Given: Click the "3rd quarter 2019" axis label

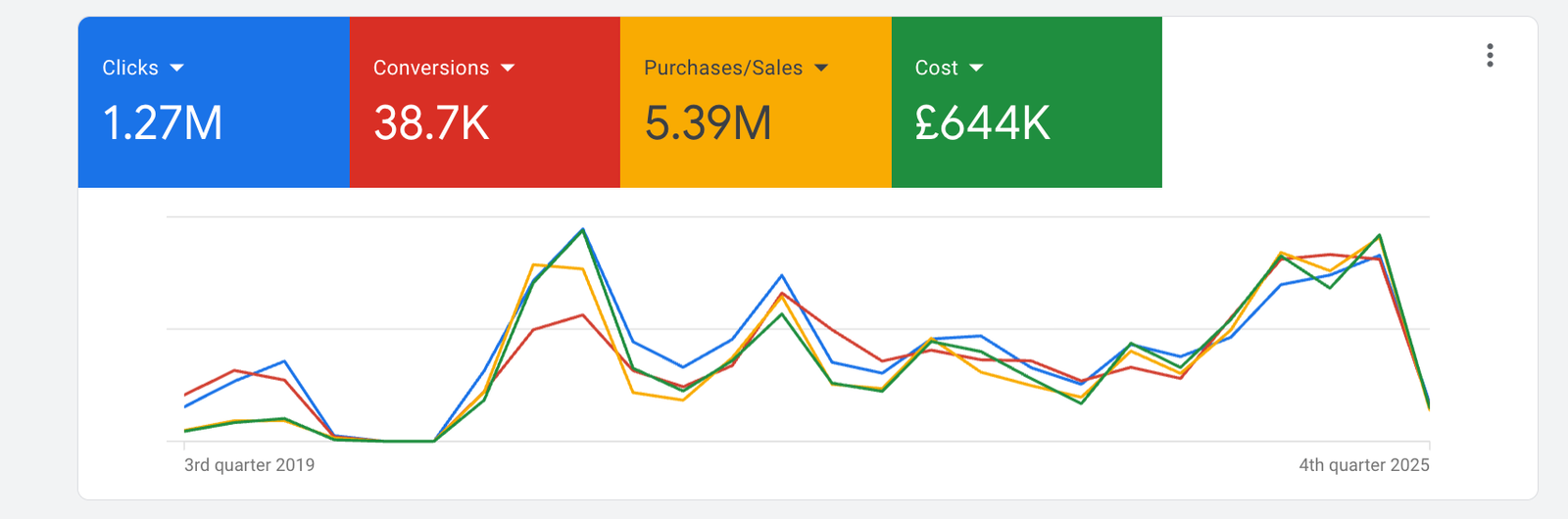Looking at the screenshot, I should point(250,465).
